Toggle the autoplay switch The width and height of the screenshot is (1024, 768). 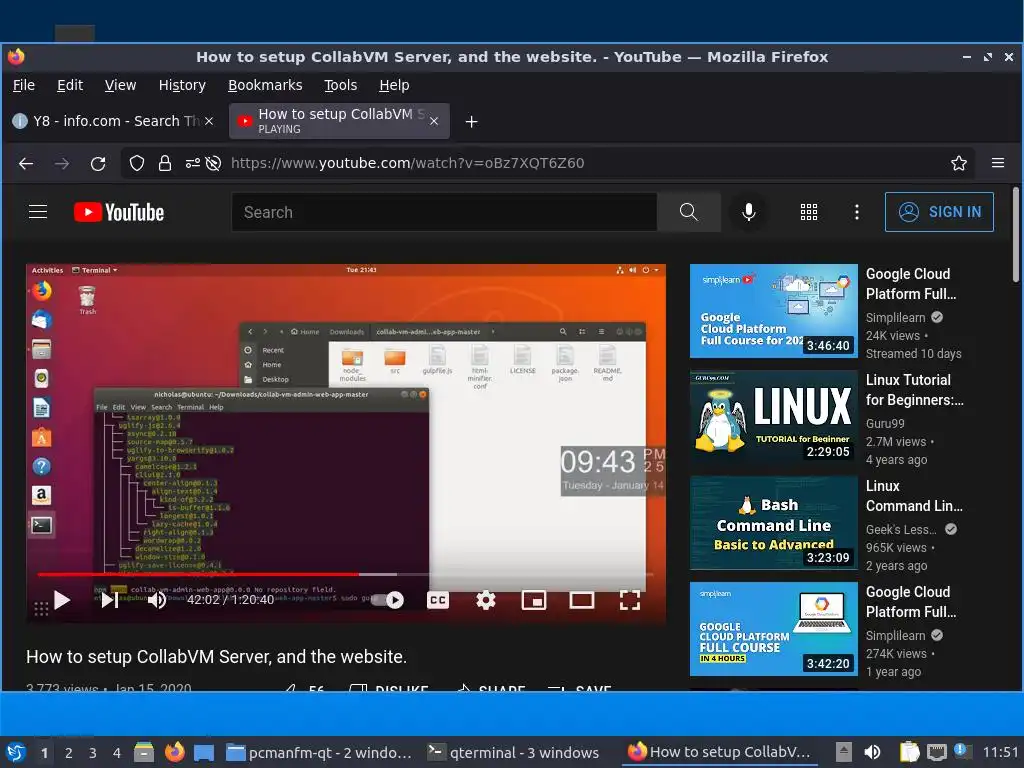(x=387, y=600)
